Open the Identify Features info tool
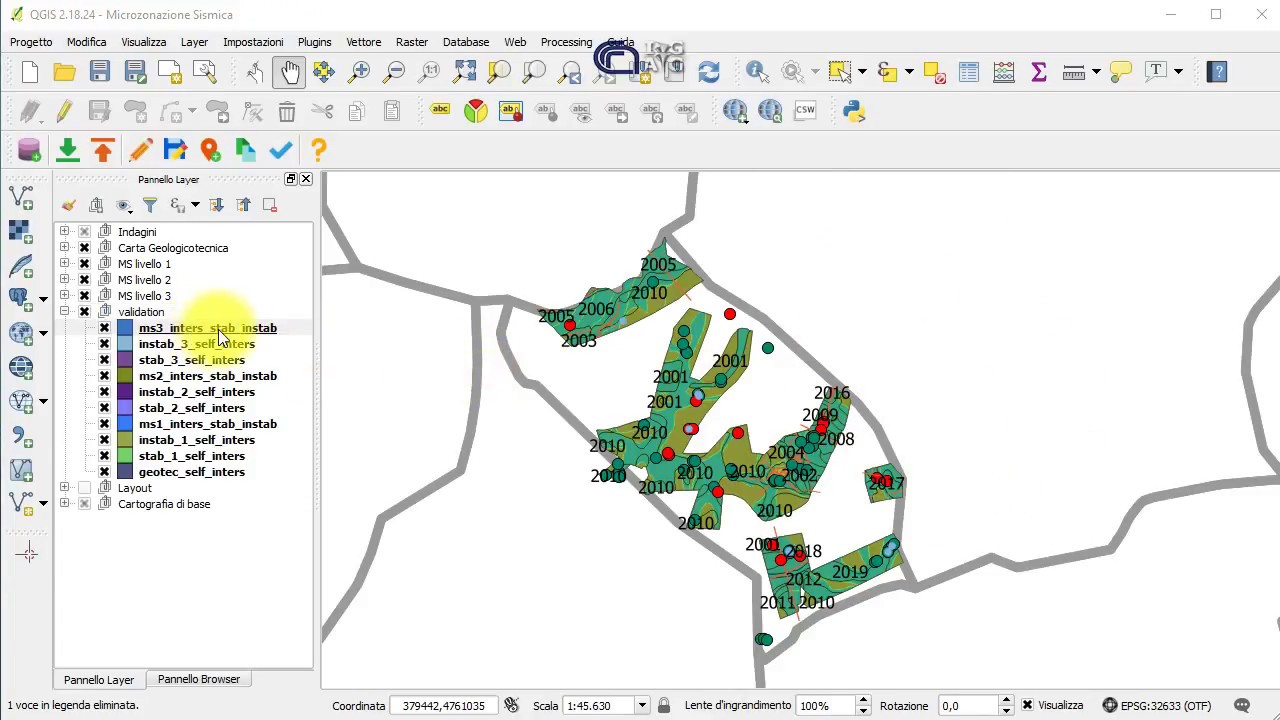This screenshot has height=720, width=1280. [756, 72]
